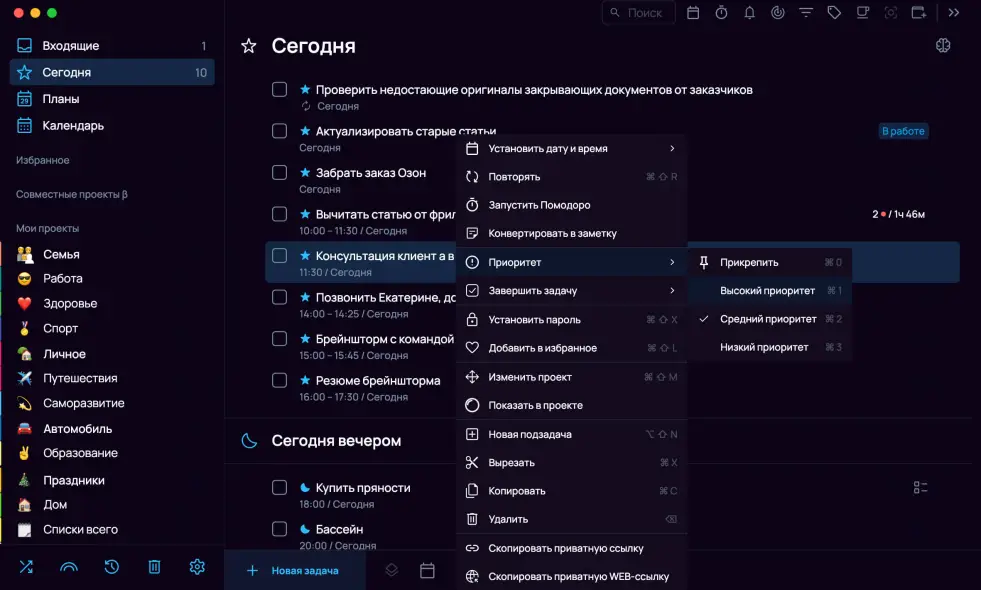Choose Запустить Помодоро from context menu
981x590 pixels.
[x=539, y=205]
